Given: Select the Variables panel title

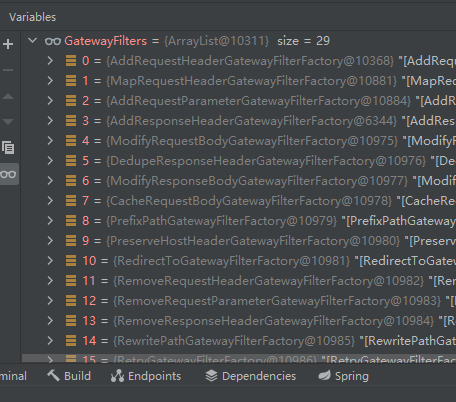Looking at the screenshot, I should pos(33,17).
